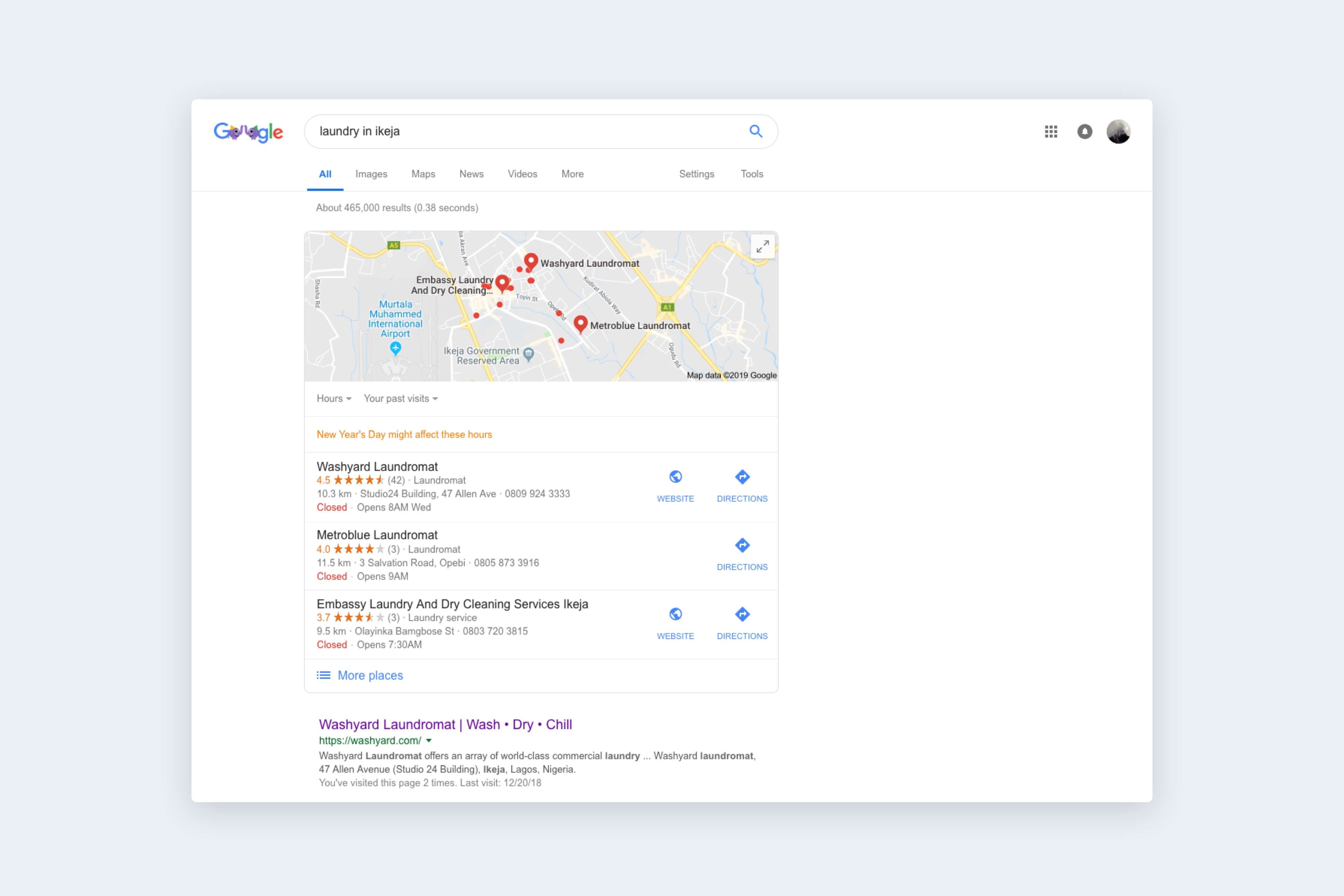Click the More places list icon
Image resolution: width=1344 pixels, height=896 pixels.
tap(324, 676)
